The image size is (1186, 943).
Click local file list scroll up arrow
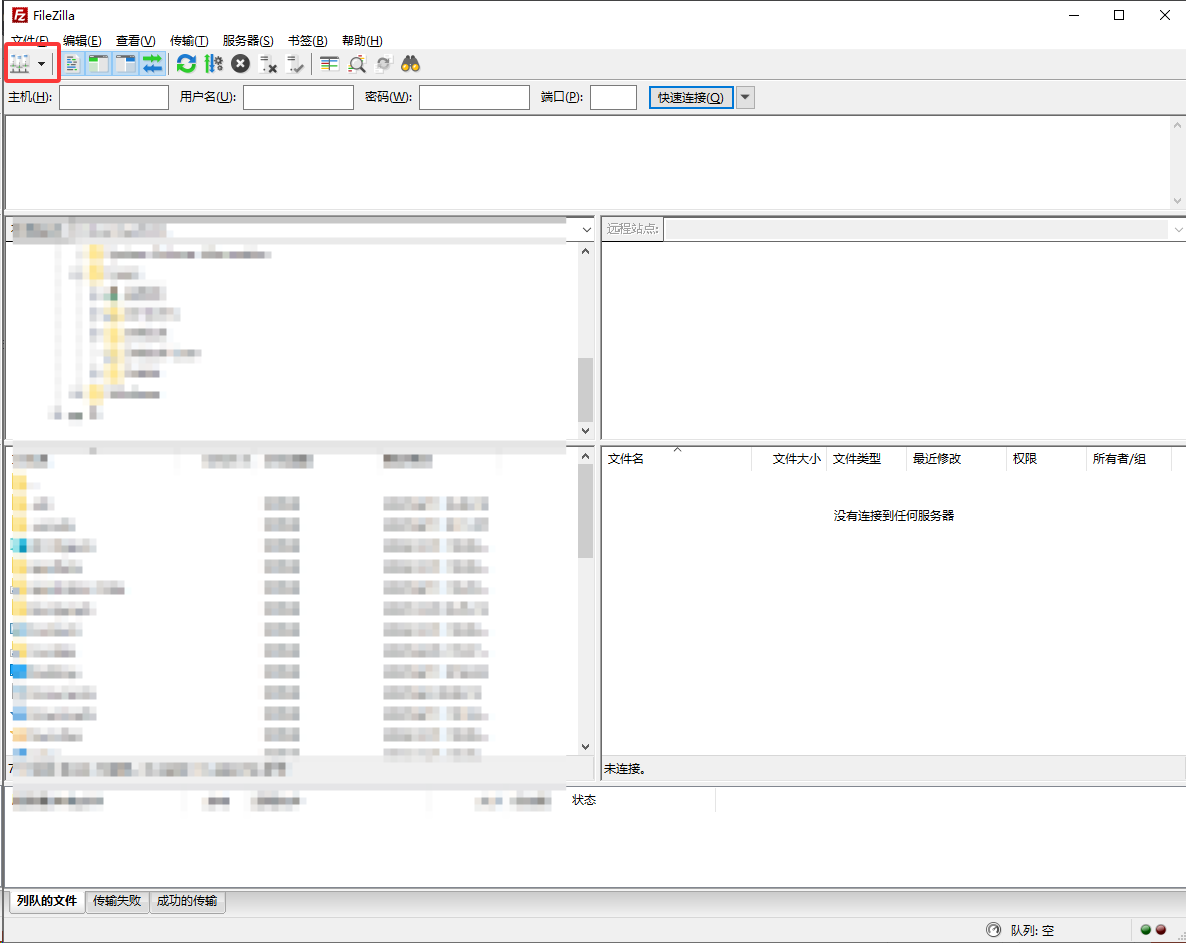click(x=585, y=456)
